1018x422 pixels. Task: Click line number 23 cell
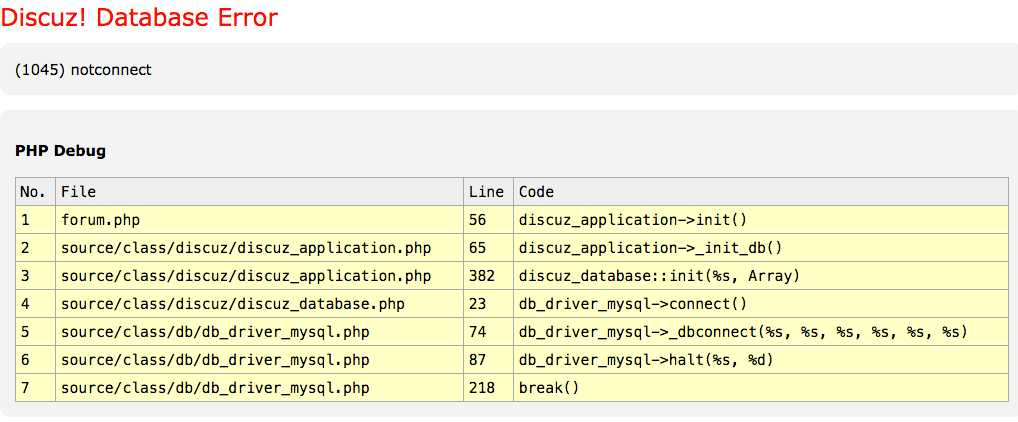pos(488,304)
